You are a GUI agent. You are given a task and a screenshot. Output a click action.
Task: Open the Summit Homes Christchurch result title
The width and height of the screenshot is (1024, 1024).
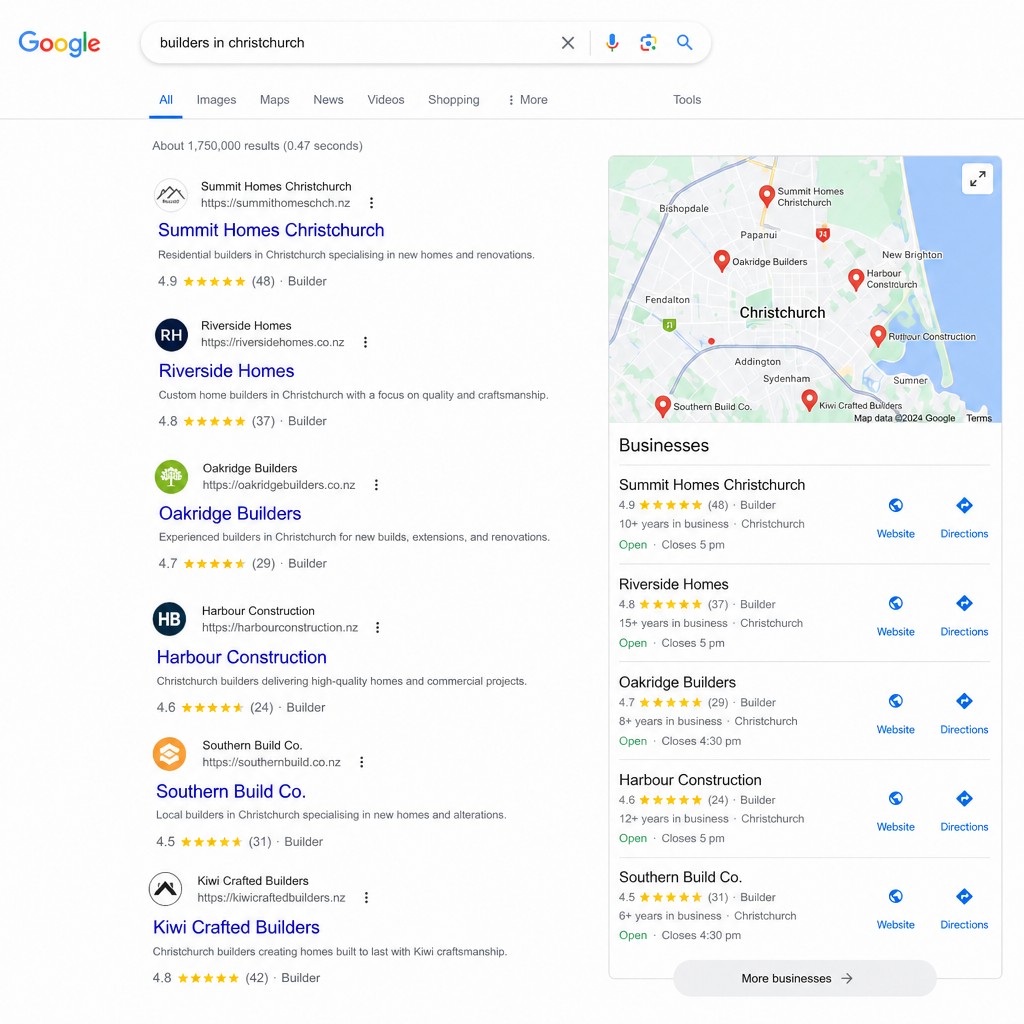[271, 230]
